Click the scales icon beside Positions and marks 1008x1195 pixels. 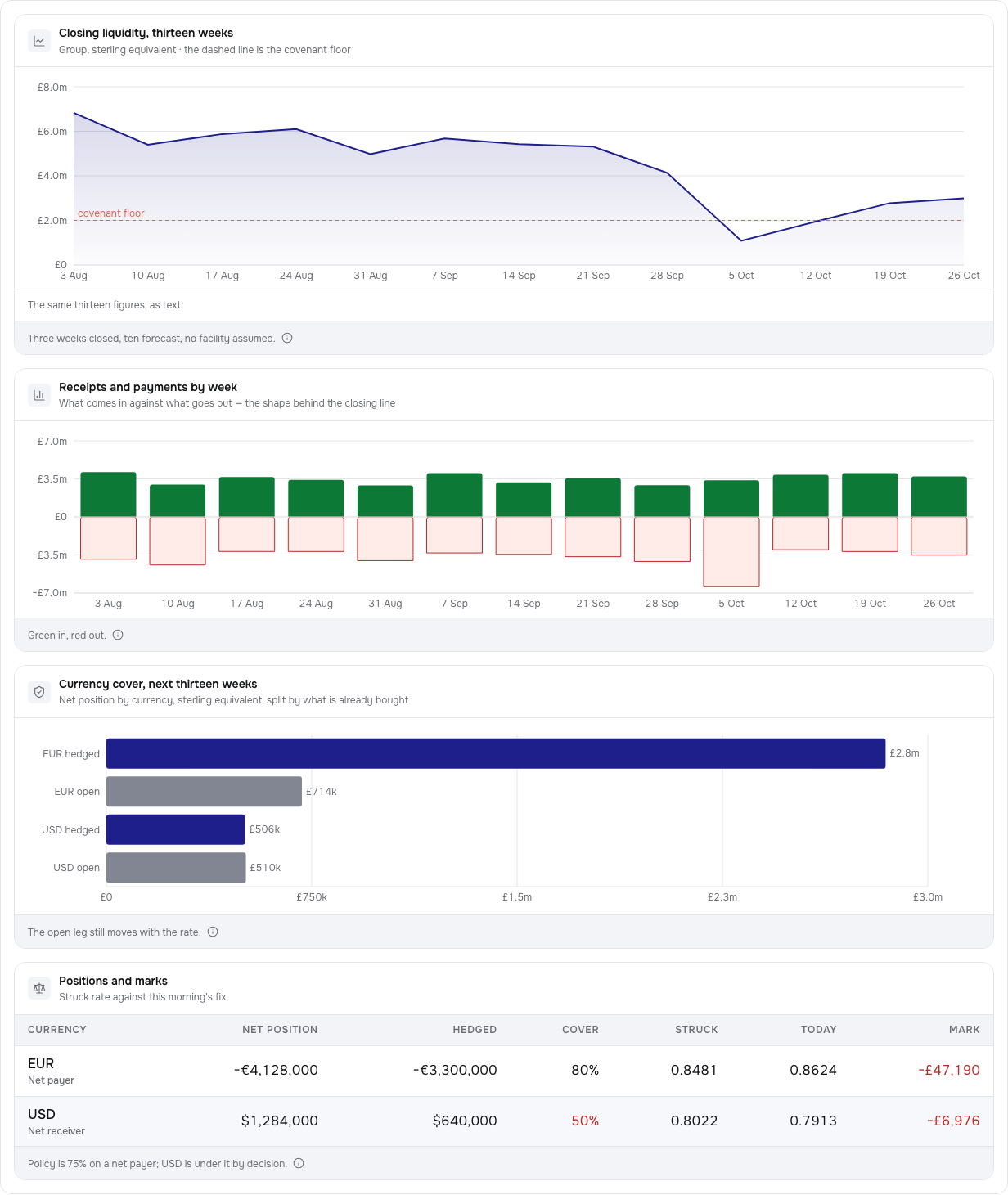click(39, 989)
